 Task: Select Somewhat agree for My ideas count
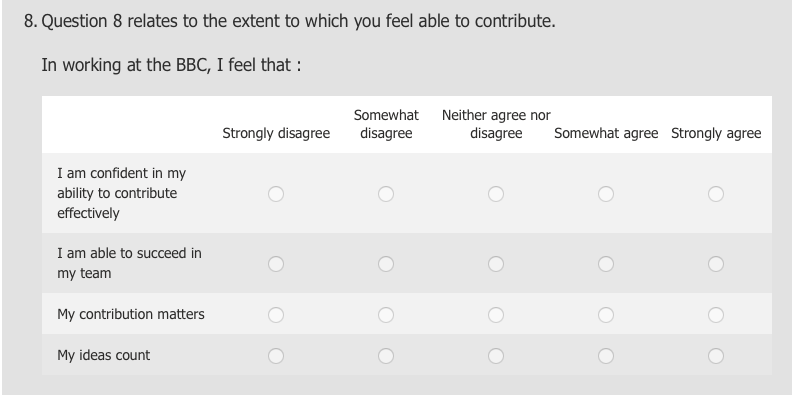(606, 356)
